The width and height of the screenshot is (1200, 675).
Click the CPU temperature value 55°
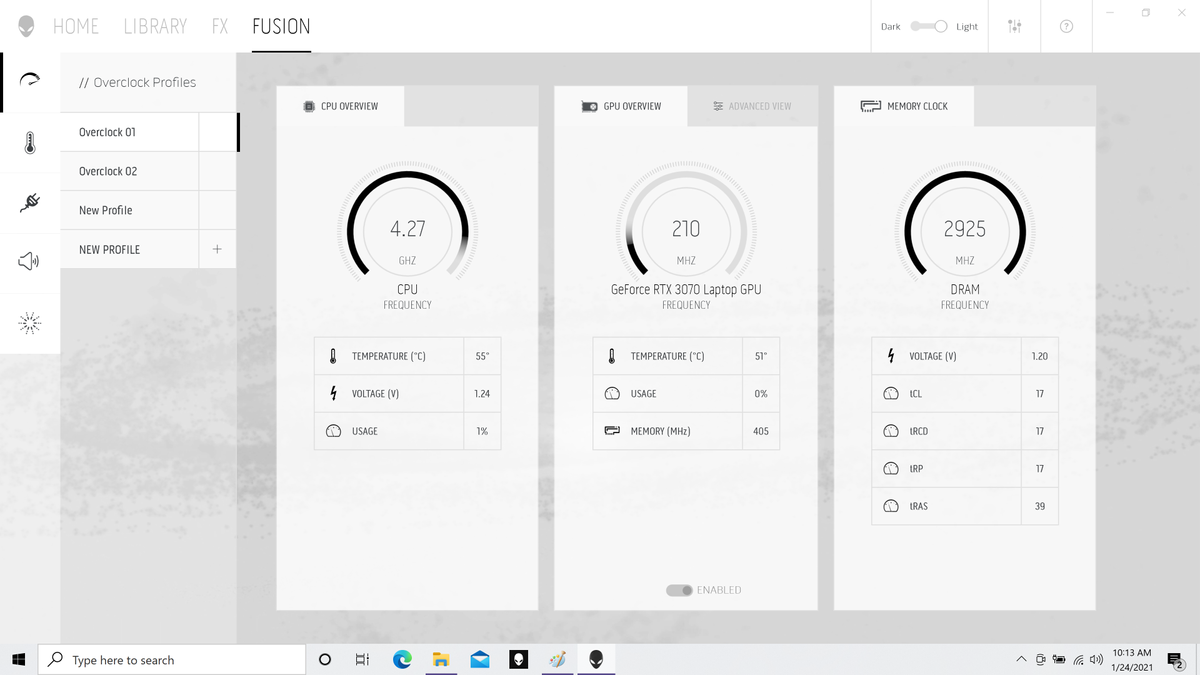tap(482, 356)
